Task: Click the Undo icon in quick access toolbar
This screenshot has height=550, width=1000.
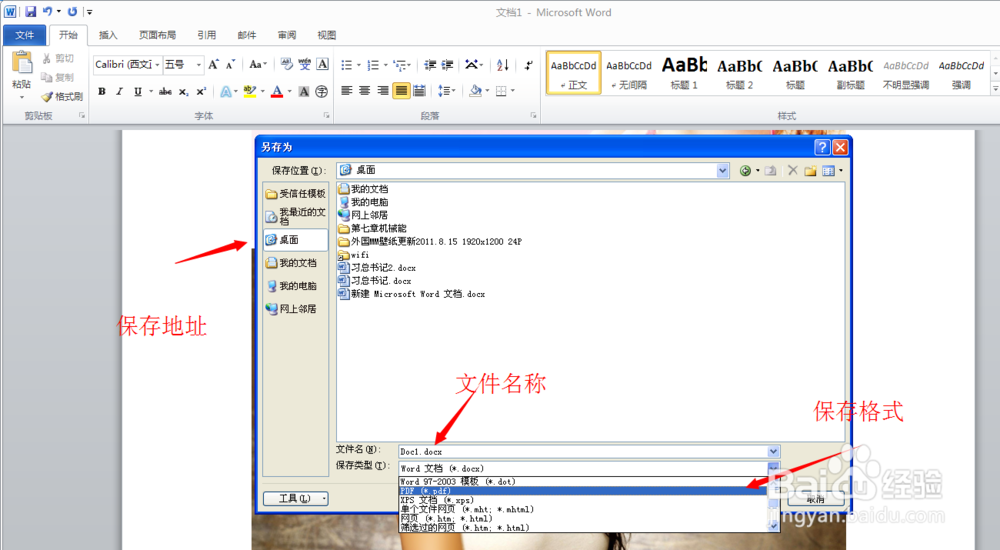Action: tap(47, 11)
